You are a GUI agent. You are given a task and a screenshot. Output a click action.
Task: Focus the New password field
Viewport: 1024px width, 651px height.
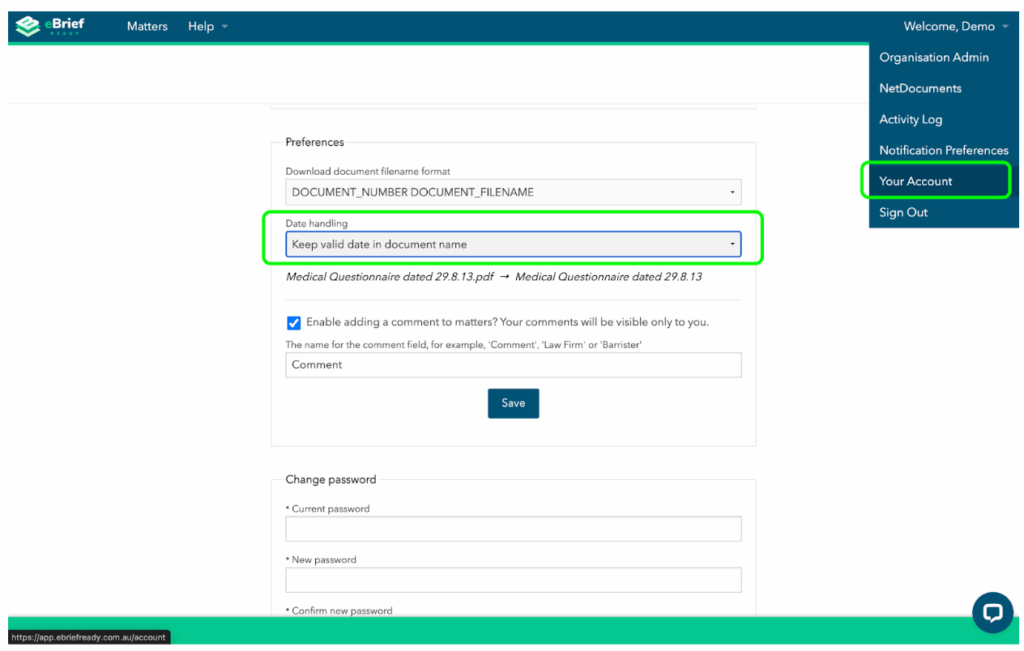(513, 580)
